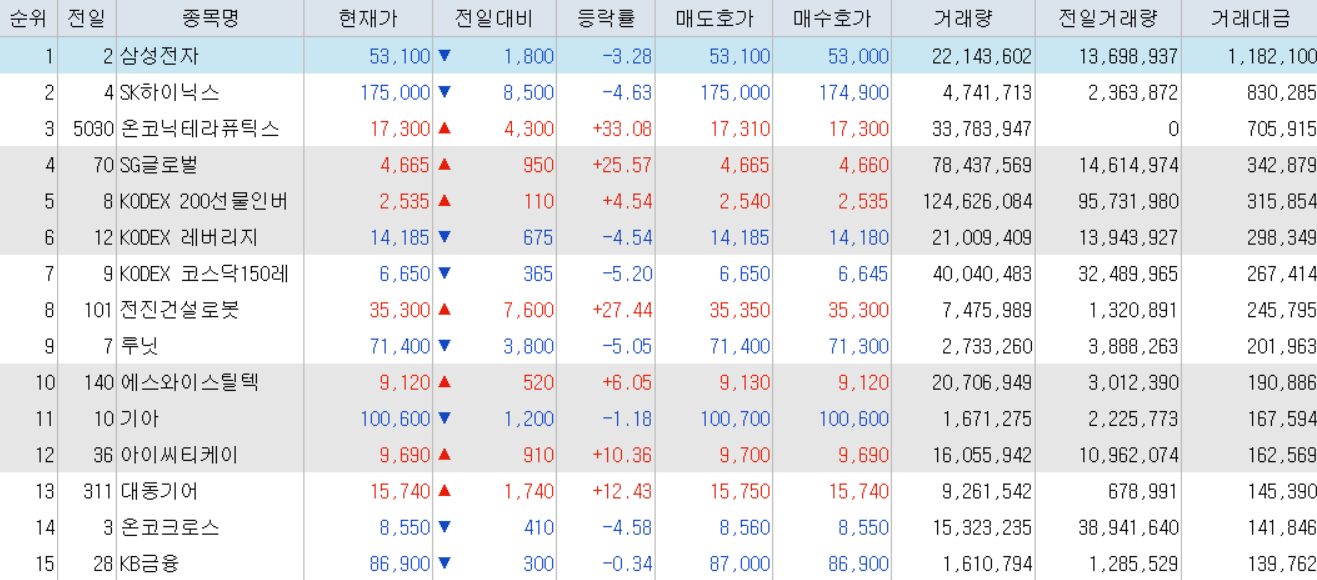Viewport: 1317px width, 580px height.
Task: Click the 100,600 price of 기아
Action: pyautogui.click(x=395, y=418)
